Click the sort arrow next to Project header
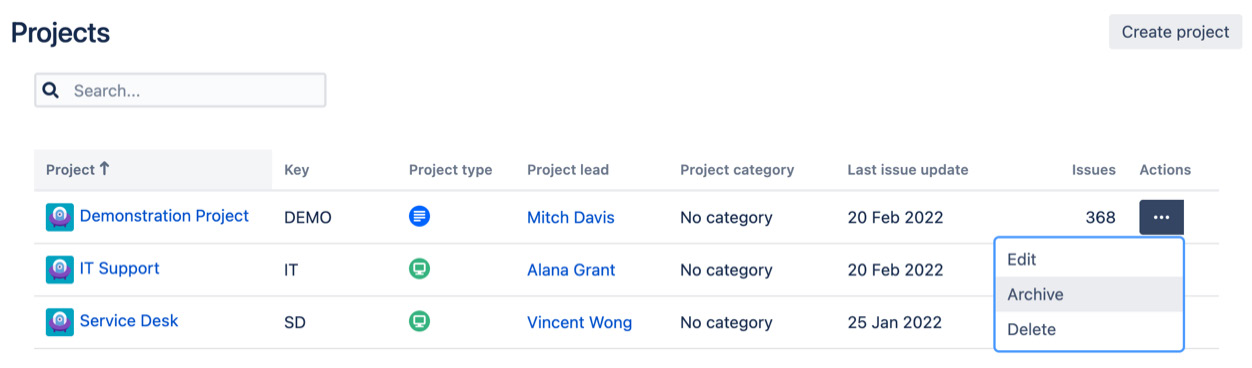Viewport: 1252px width, 368px height. pos(105,169)
